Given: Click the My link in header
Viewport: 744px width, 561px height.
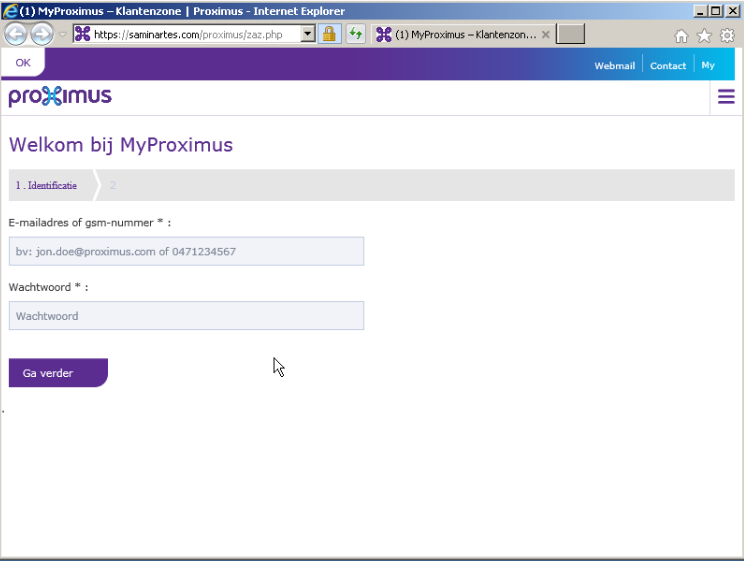Looking at the screenshot, I should 708,65.
